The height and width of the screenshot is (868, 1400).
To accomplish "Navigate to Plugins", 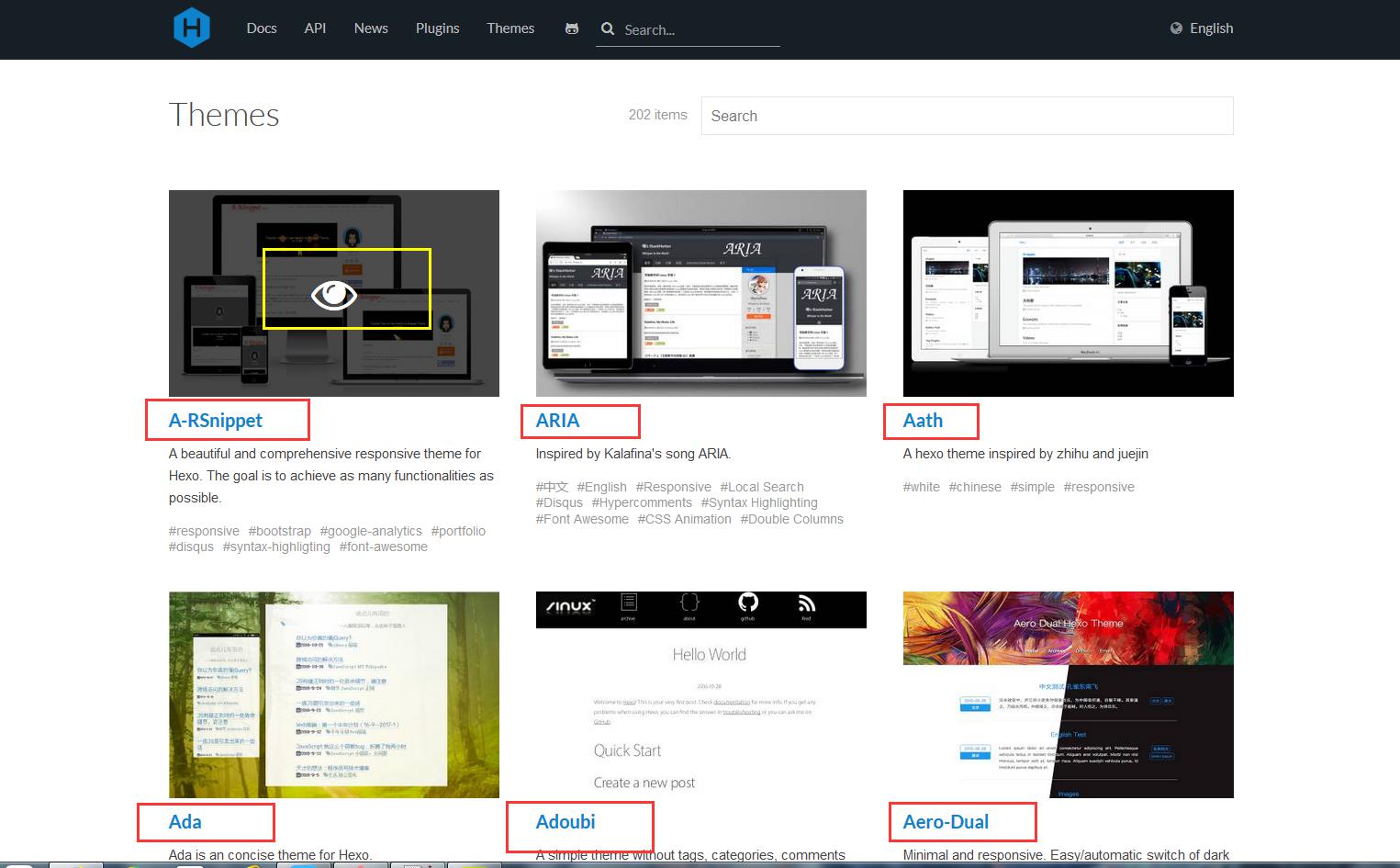I will [437, 28].
